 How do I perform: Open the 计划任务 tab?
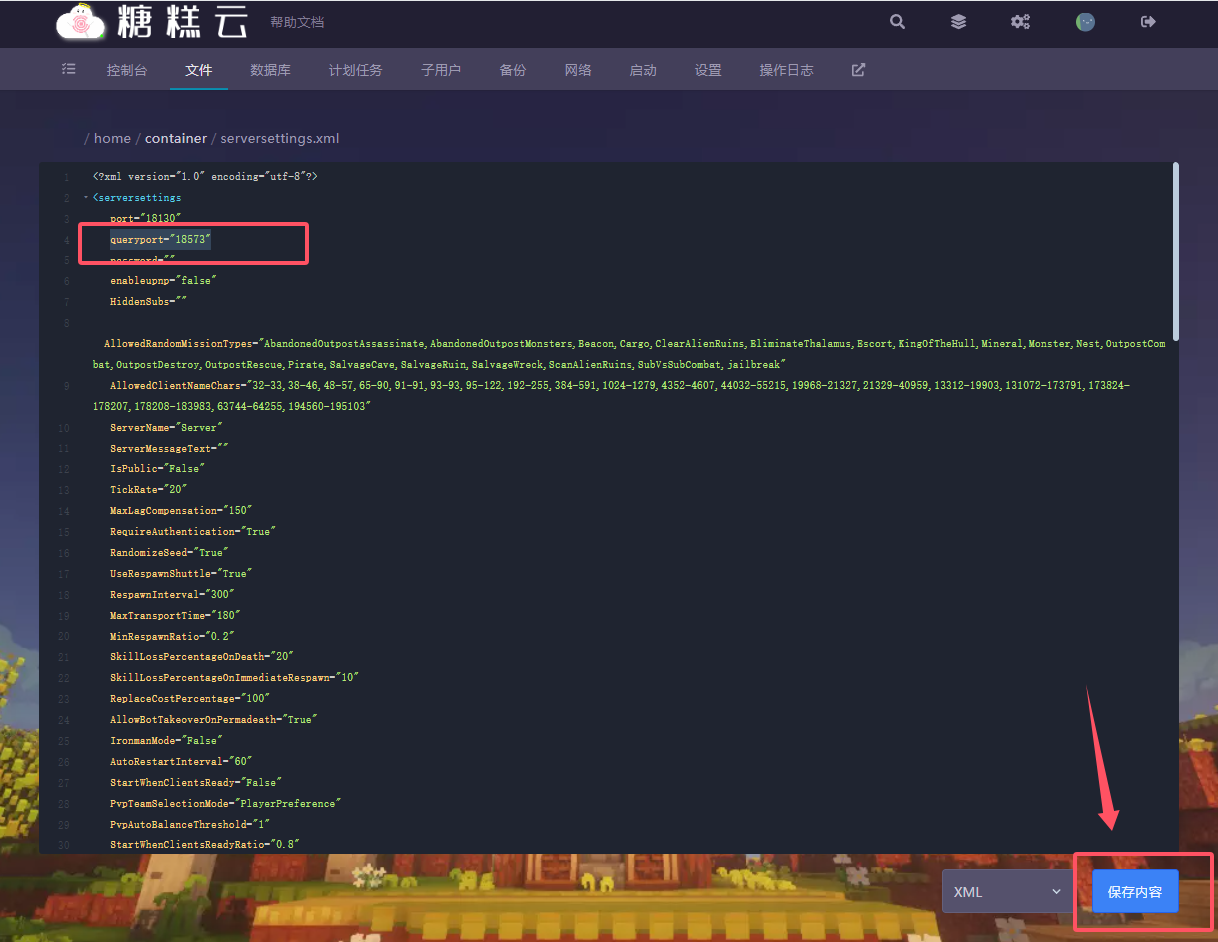(x=355, y=70)
